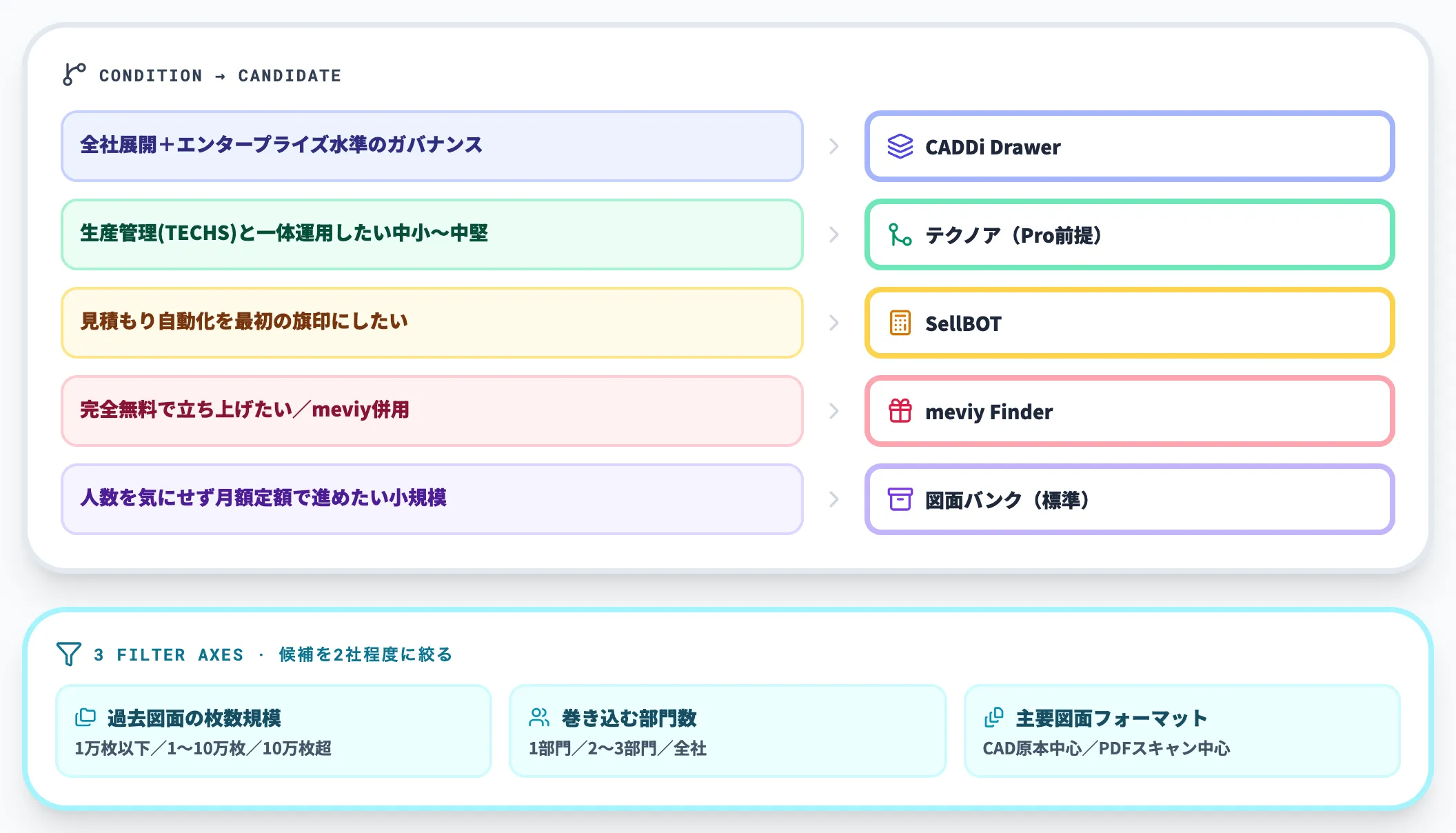1456x833 pixels.
Task: Click the chevron after 見積もり自動化 condition
Action: pyautogui.click(x=834, y=323)
